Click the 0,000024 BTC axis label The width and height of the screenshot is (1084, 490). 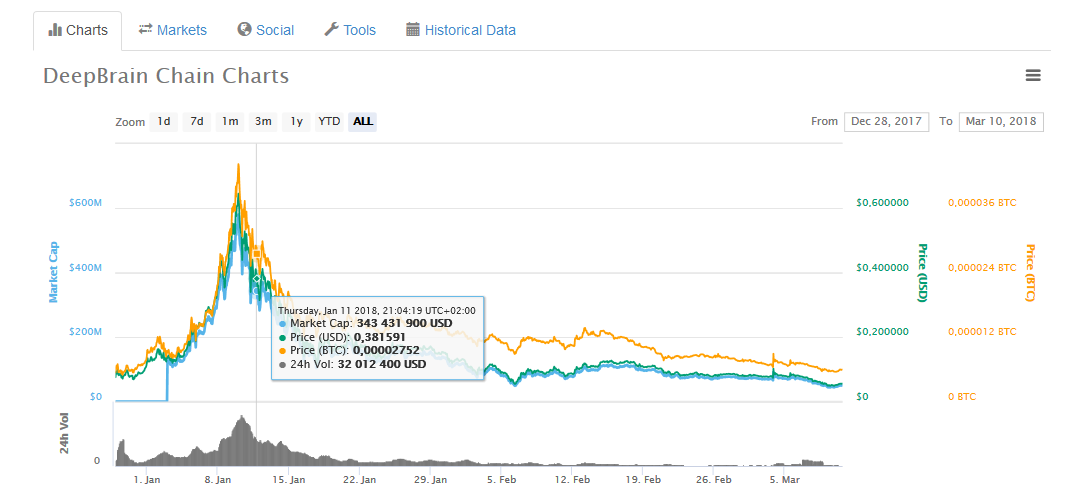click(982, 267)
